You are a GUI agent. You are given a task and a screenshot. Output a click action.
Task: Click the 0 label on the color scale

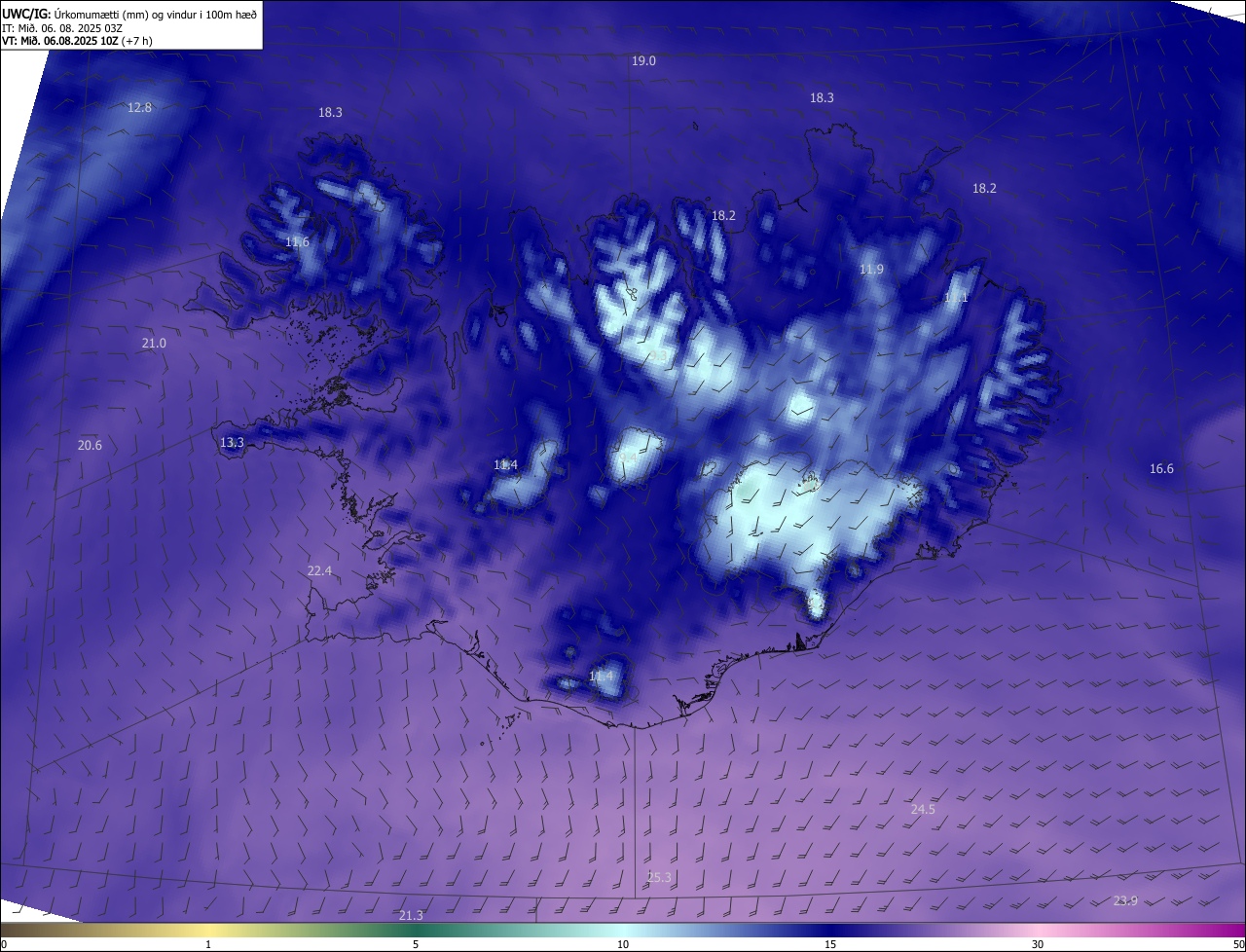point(4,944)
